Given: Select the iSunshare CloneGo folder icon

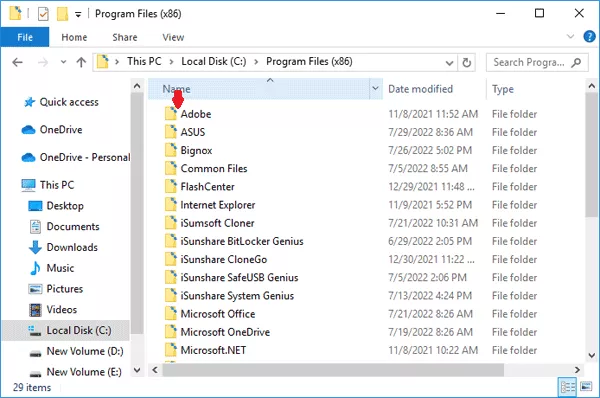Looking at the screenshot, I should tap(171, 259).
